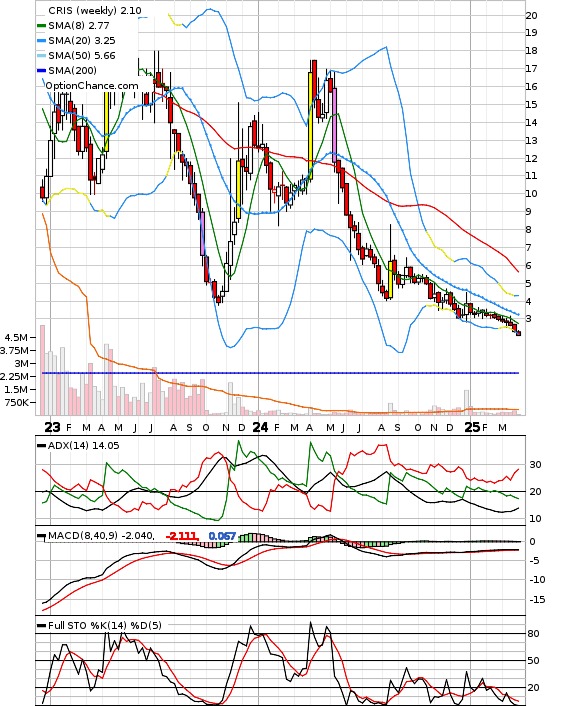Viewport: 566px width, 706px height.
Task: Click the light-blue SMA(50) legend swatch
Action: (41, 55)
